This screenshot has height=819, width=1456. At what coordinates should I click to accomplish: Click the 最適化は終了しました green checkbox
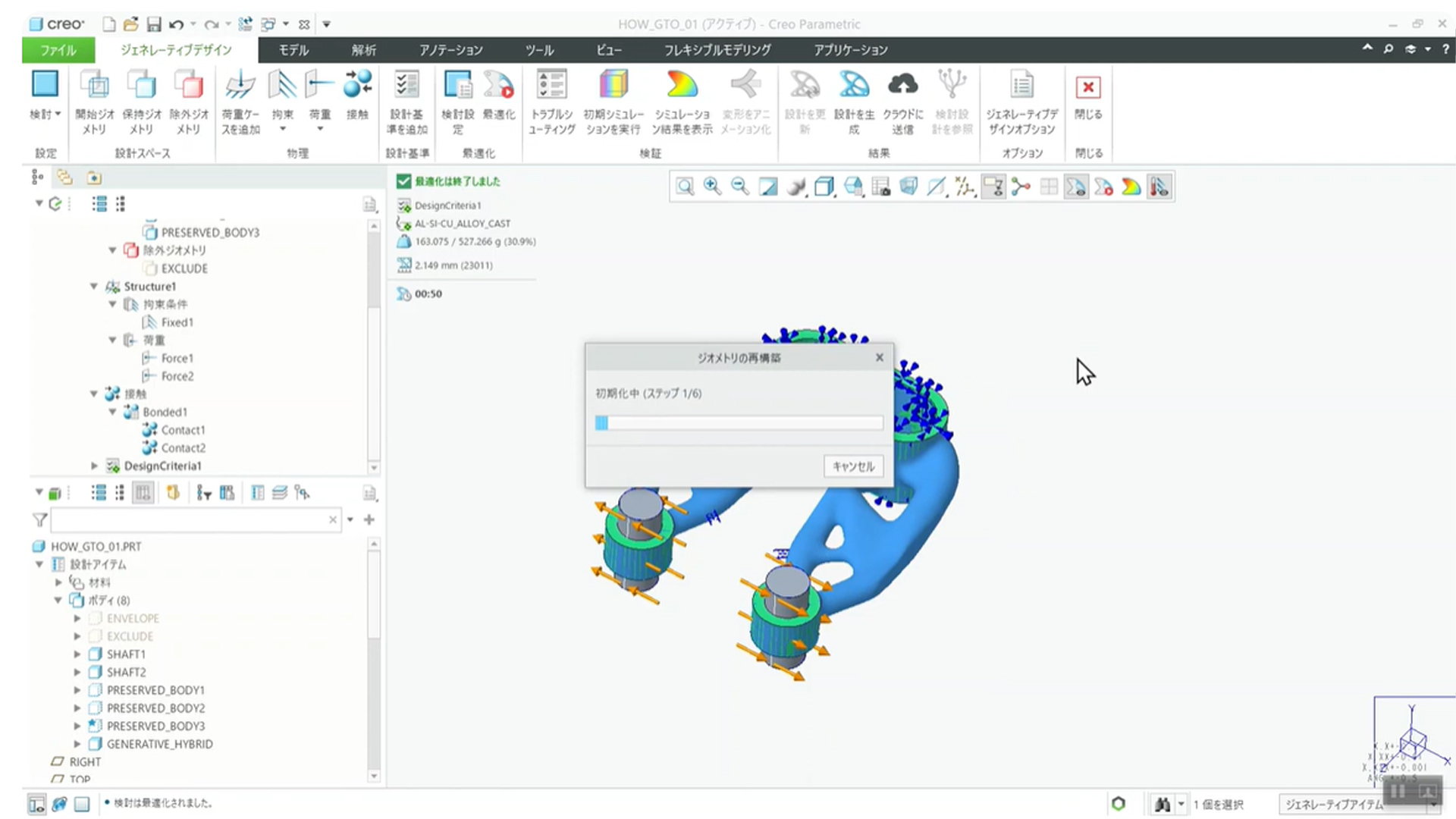(403, 181)
